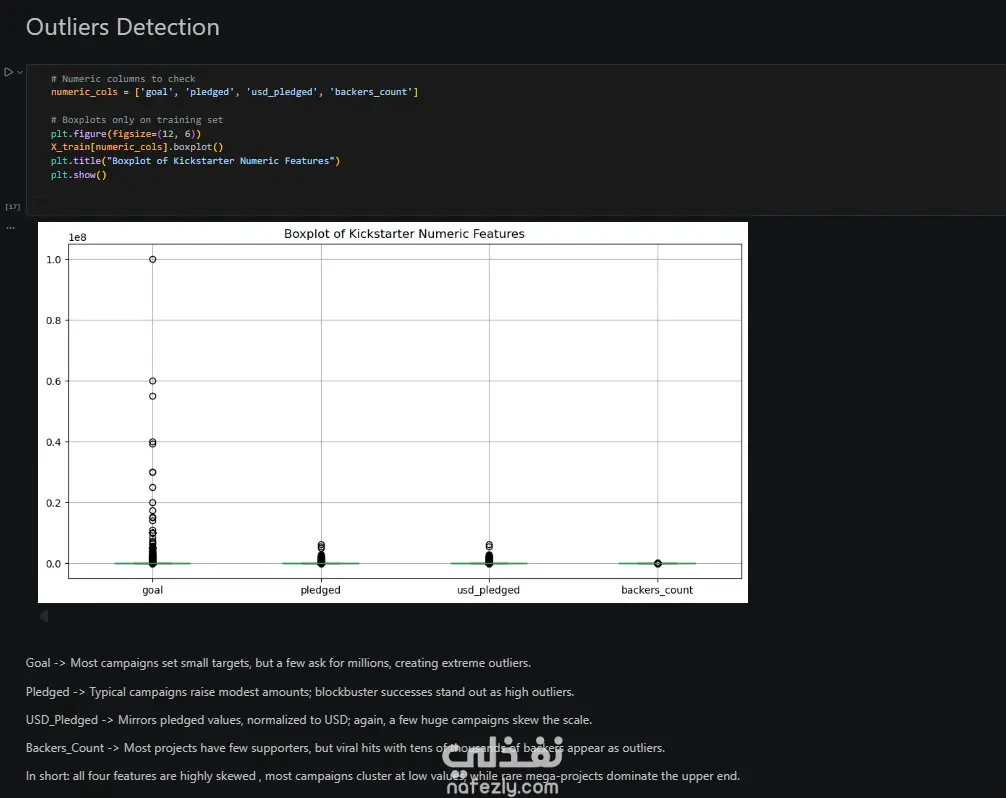Place cursor on the plt.show() line

(78, 174)
